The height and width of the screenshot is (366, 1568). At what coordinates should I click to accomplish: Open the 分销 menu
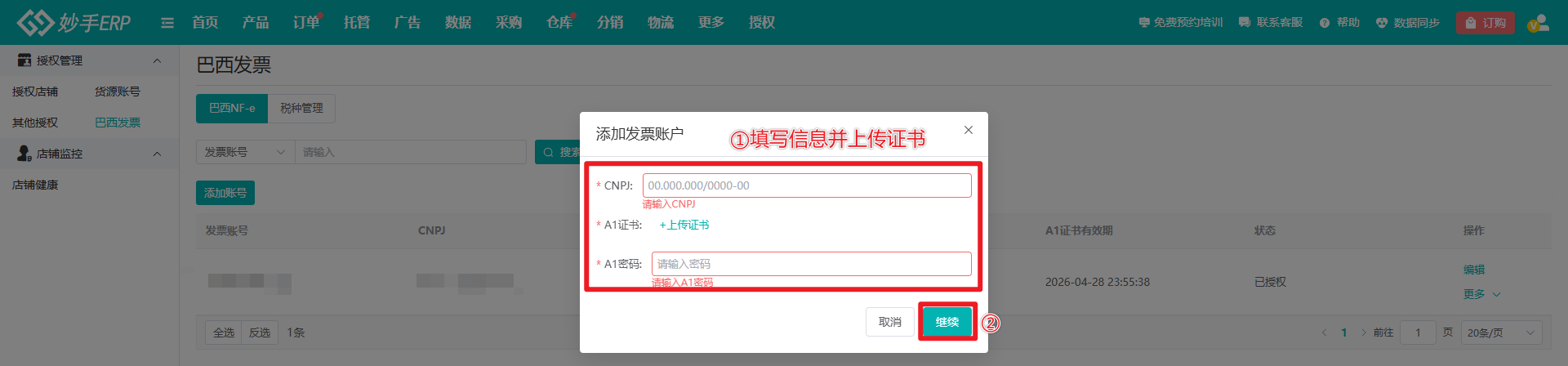(x=610, y=22)
